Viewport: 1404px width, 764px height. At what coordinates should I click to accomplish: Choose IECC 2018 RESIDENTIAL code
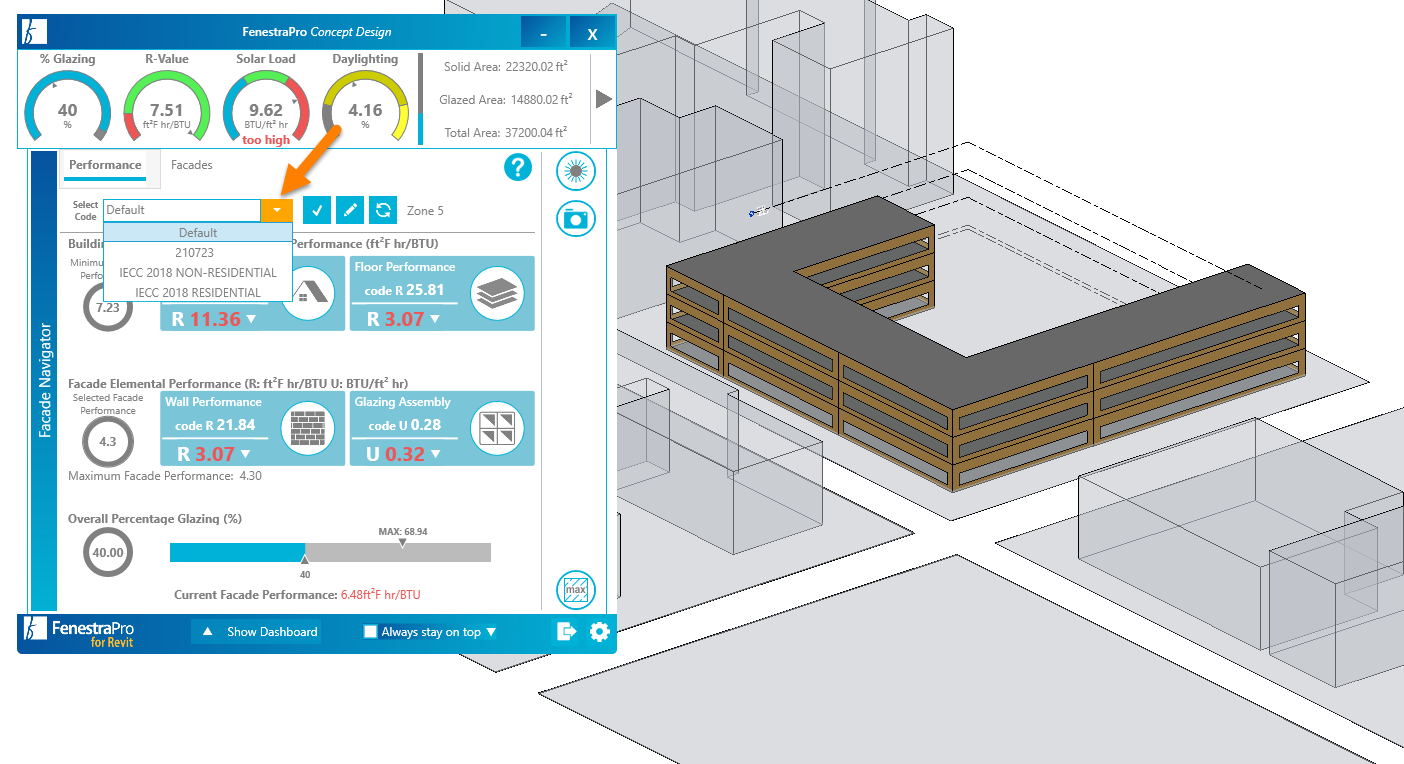tap(198, 293)
